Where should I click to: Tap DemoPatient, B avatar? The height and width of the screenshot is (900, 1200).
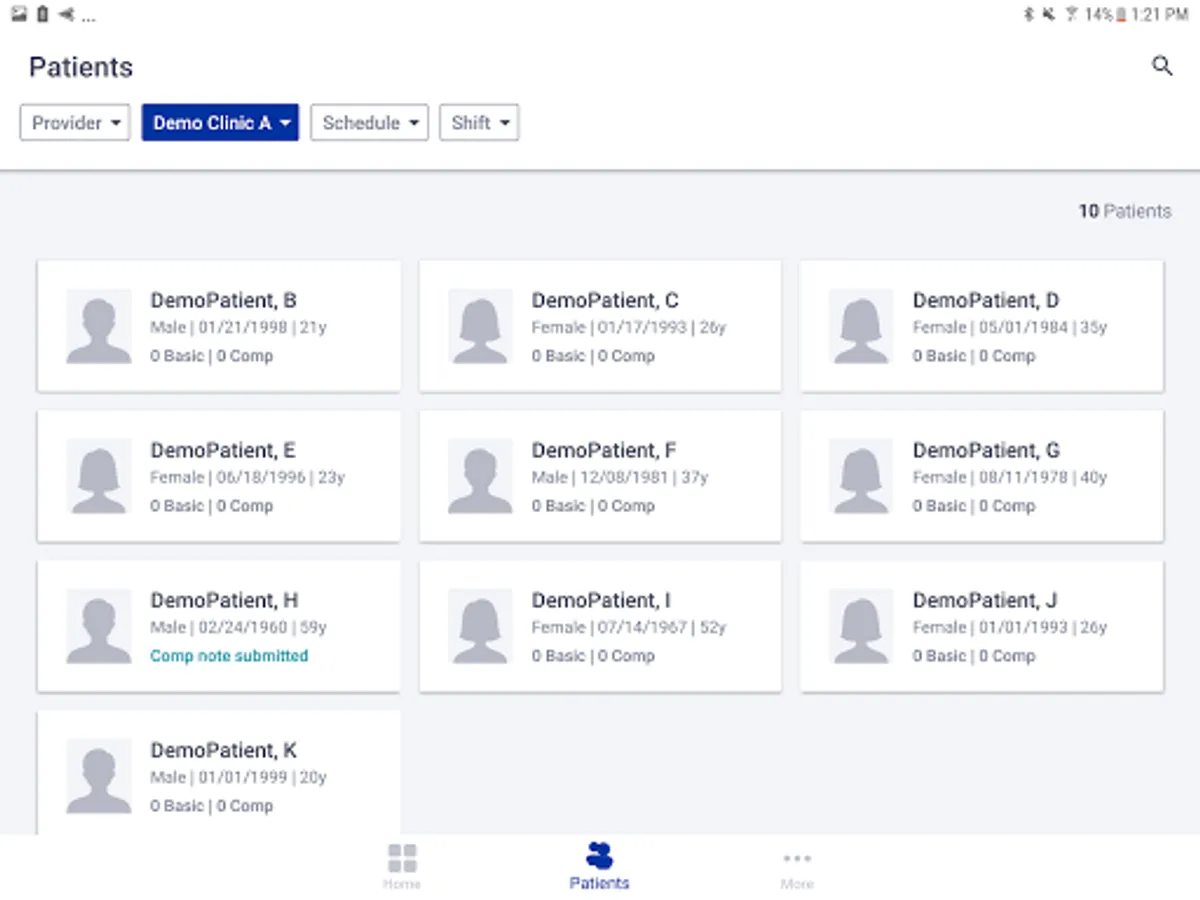[99, 326]
